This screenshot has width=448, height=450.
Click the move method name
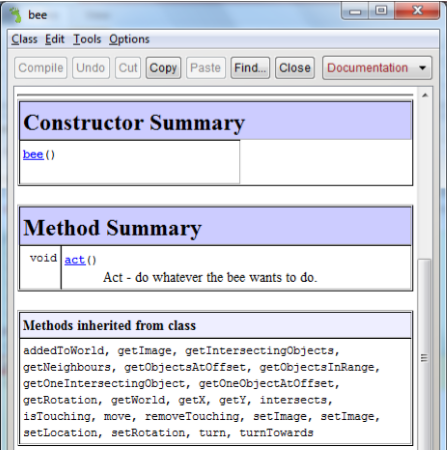point(117,416)
